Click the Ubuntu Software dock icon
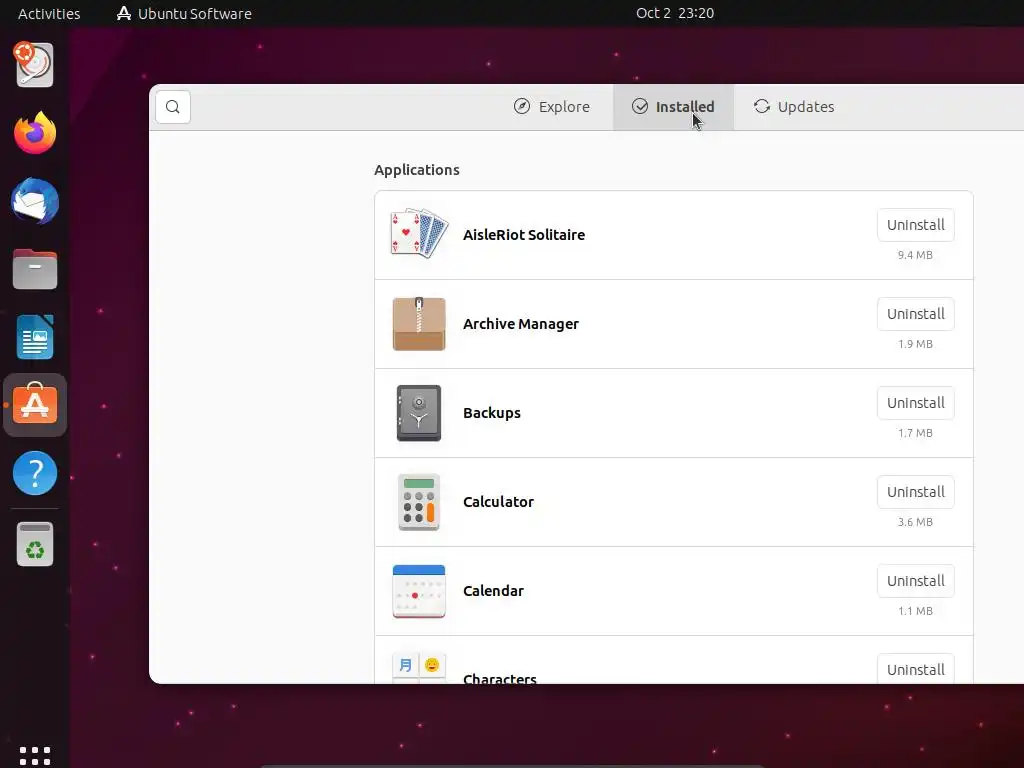1024x768 pixels. [x=35, y=405]
